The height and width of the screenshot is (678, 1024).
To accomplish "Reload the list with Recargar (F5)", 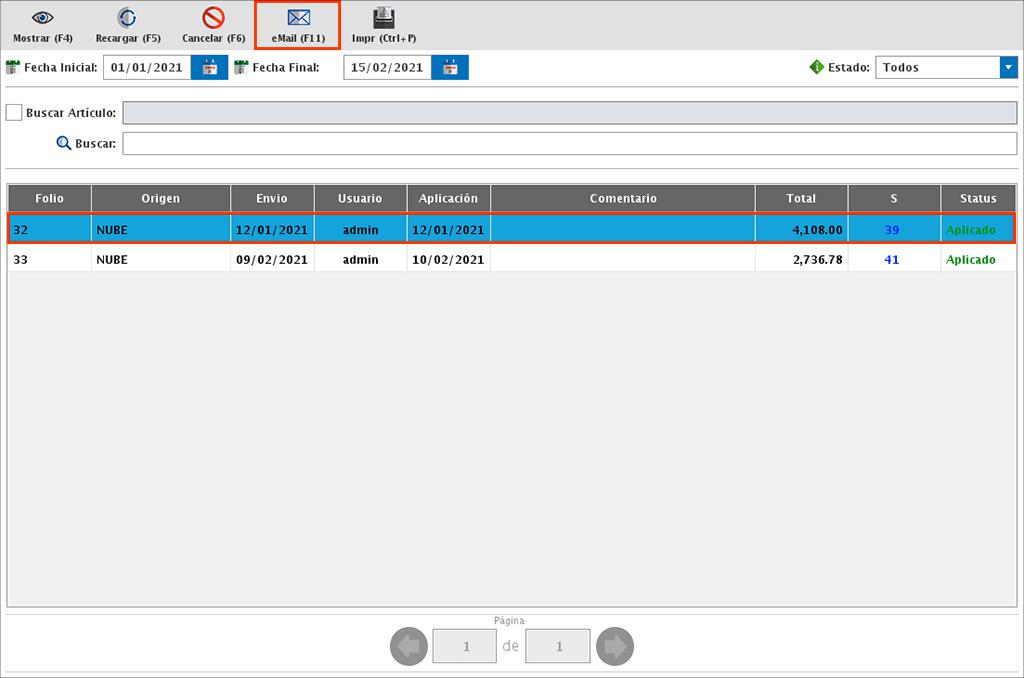I will click(128, 18).
